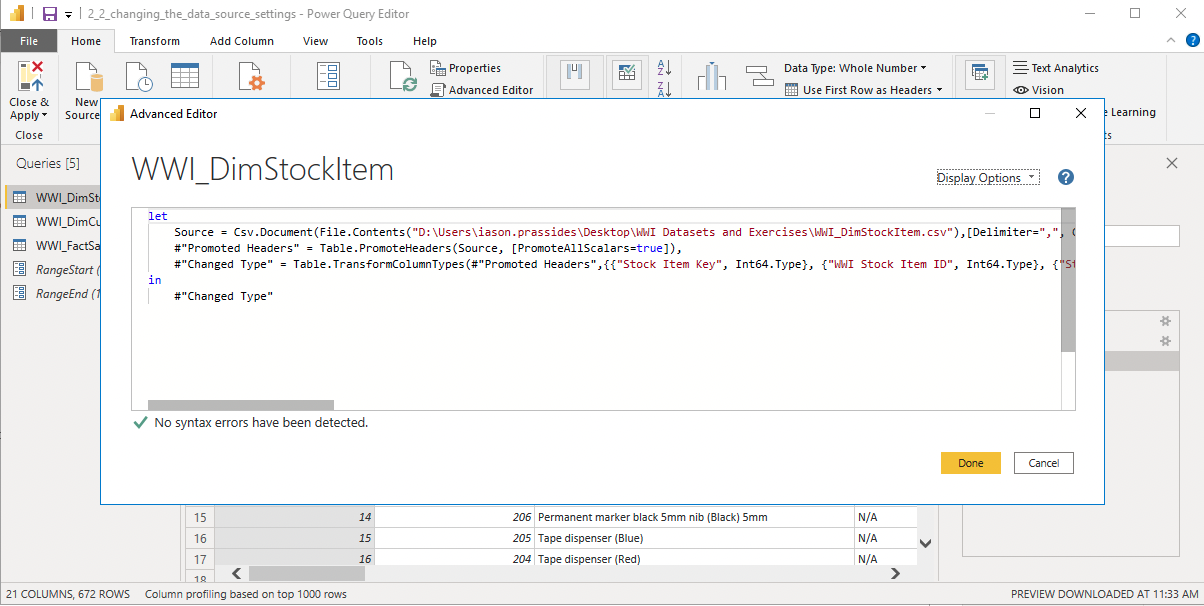Click 'Column profiling based on top 1000 rows'
This screenshot has height=606, width=1204.
[x=246, y=594]
